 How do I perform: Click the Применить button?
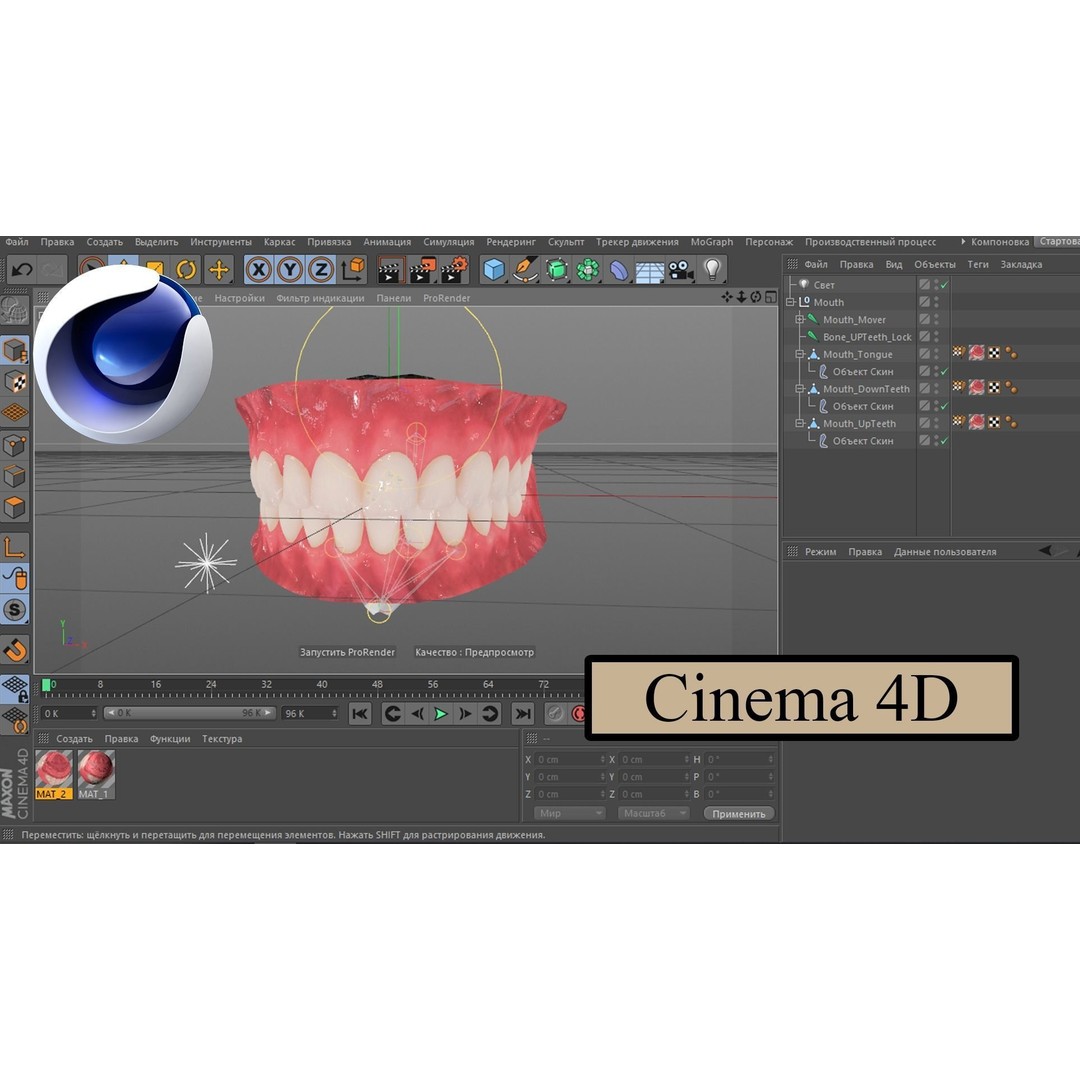[x=738, y=813]
